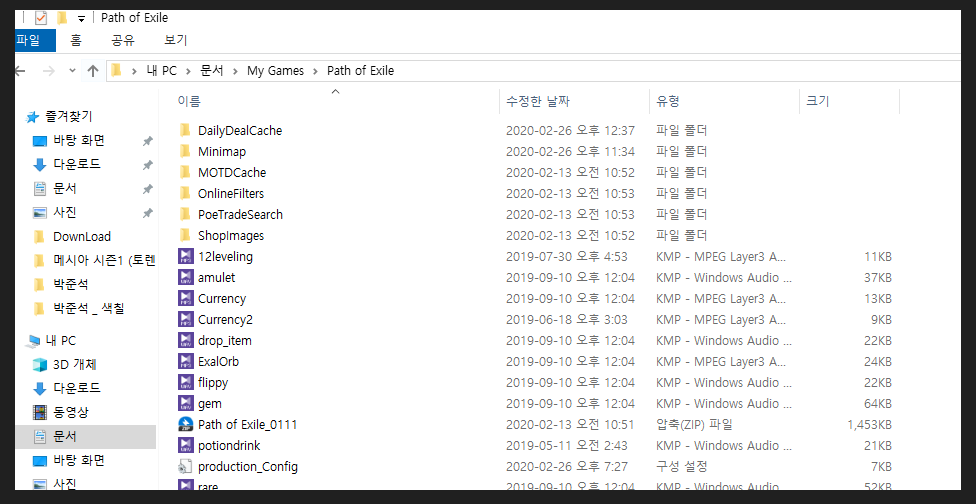
Task: Select the potiondrink audio file icon
Action: pyautogui.click(x=185, y=446)
